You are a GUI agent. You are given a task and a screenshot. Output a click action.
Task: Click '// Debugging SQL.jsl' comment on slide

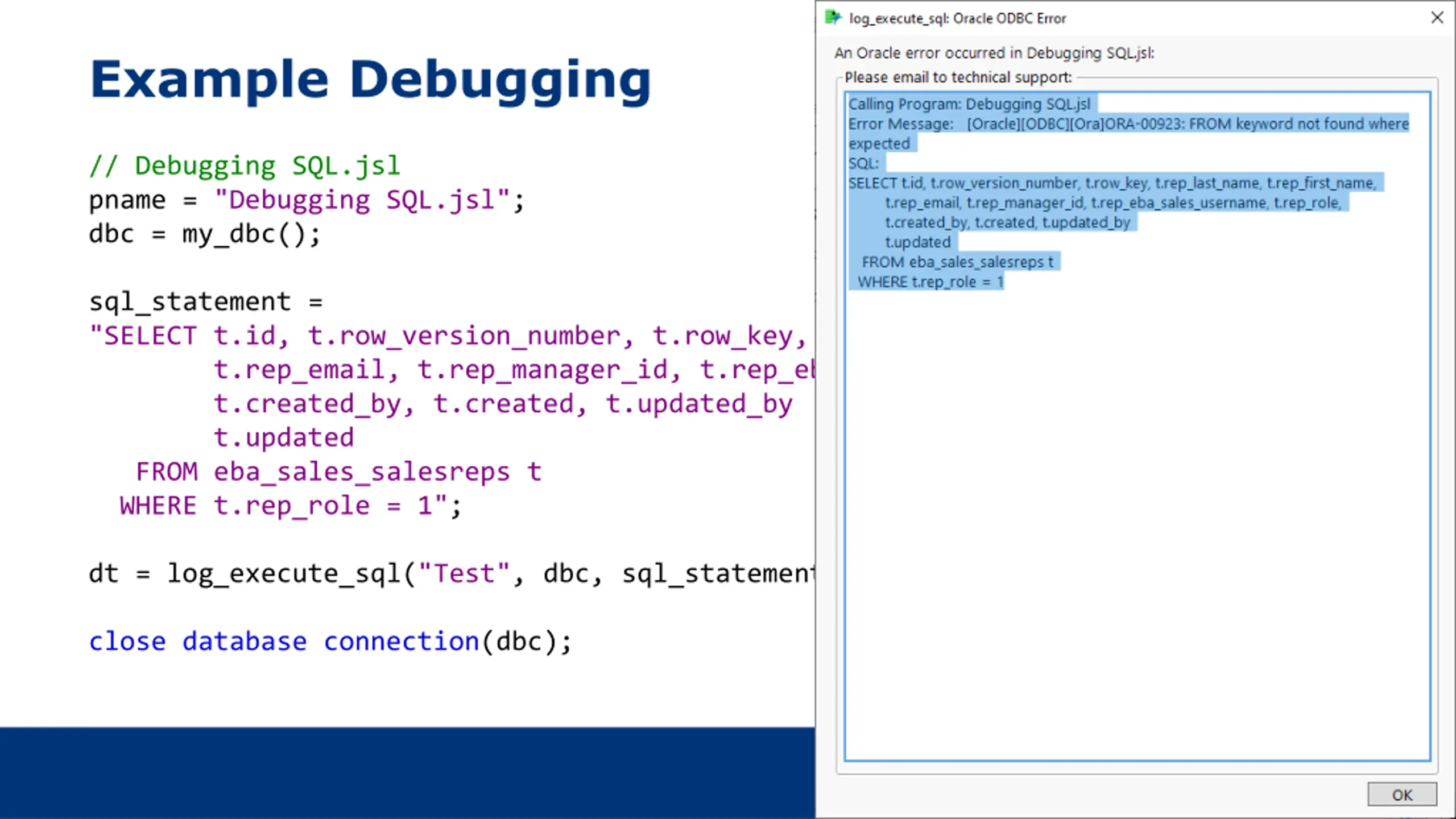(245, 166)
